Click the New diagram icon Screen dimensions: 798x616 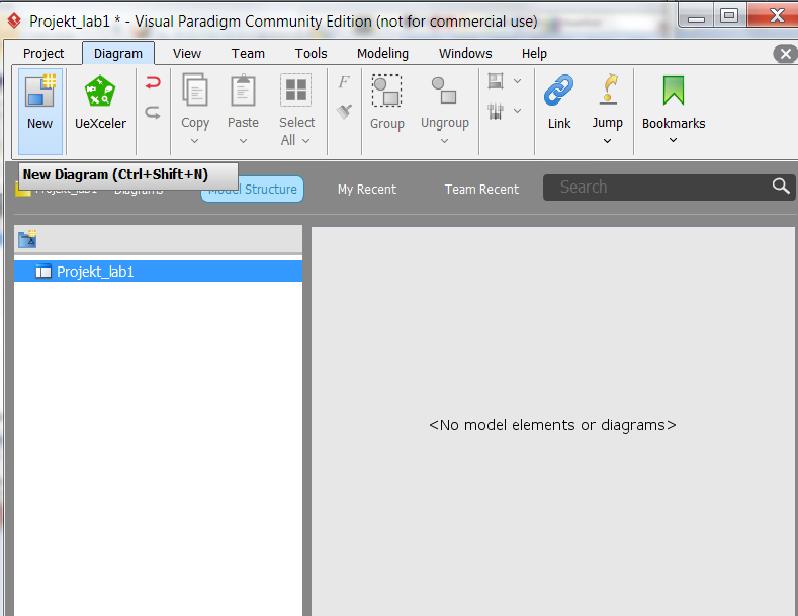[40, 91]
